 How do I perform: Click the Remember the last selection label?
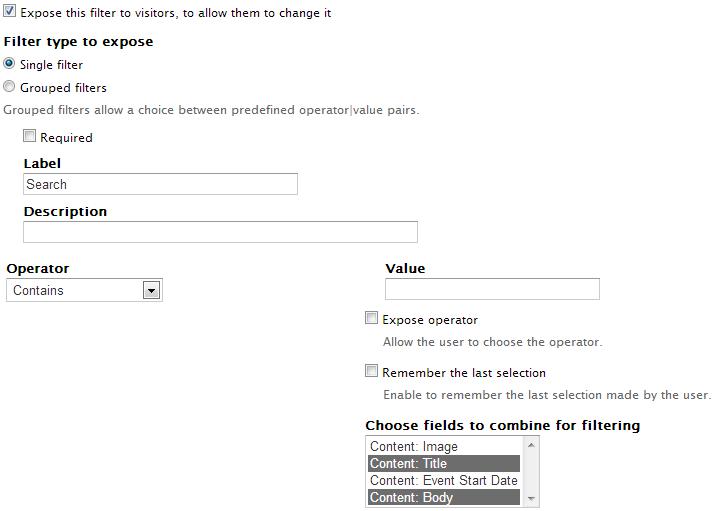coord(464,373)
